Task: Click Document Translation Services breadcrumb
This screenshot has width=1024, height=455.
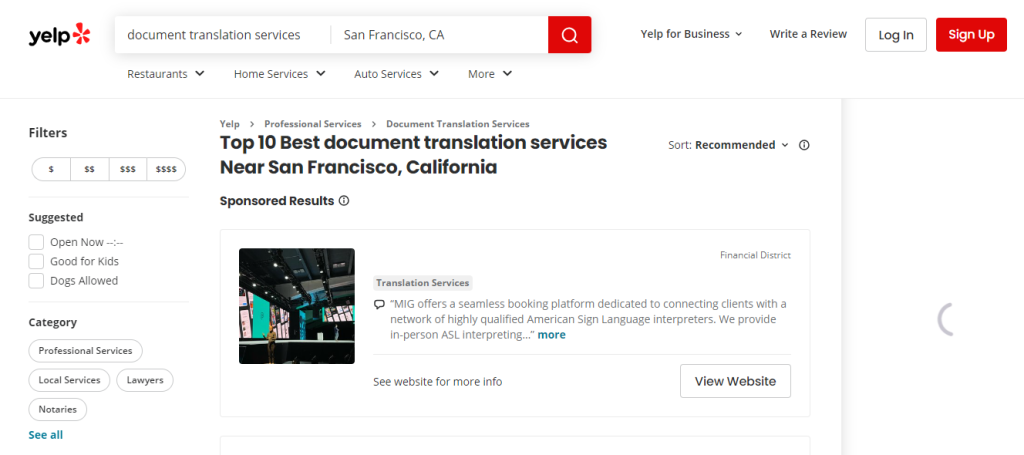Action: coord(458,123)
